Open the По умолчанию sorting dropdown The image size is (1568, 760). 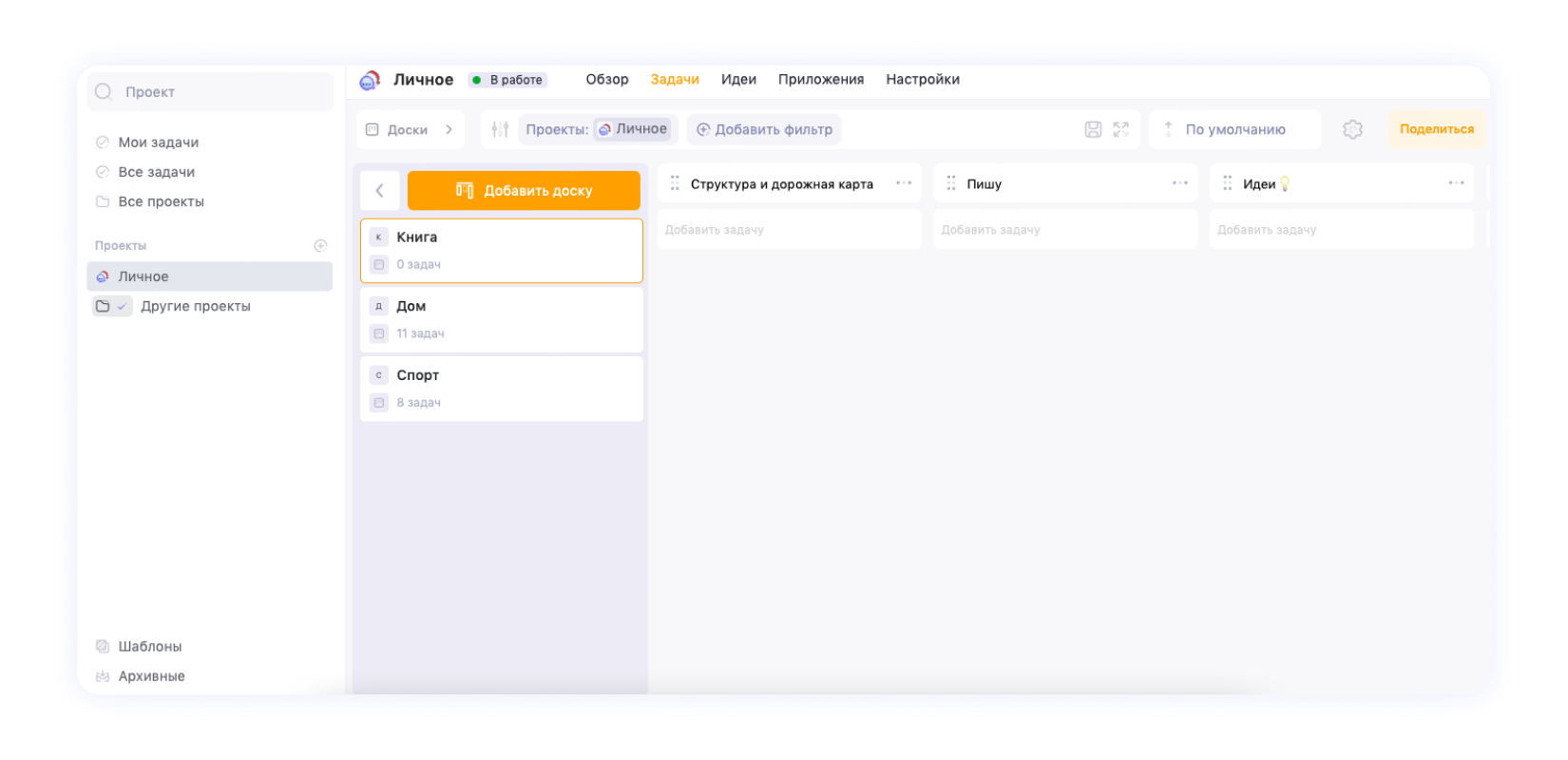(x=1233, y=129)
